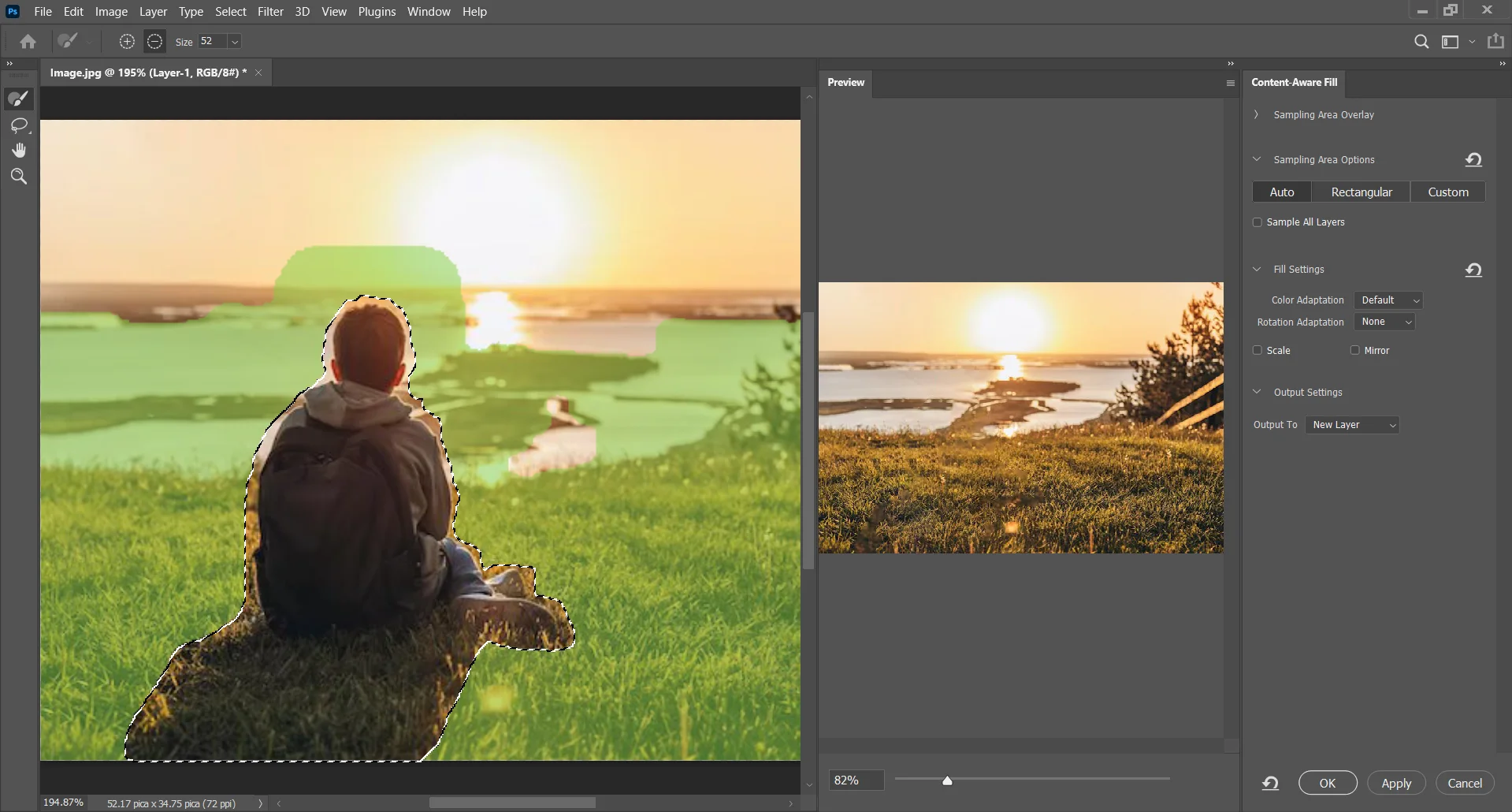Collapse Output Settings section
The height and width of the screenshot is (812, 1512).
[x=1257, y=392]
